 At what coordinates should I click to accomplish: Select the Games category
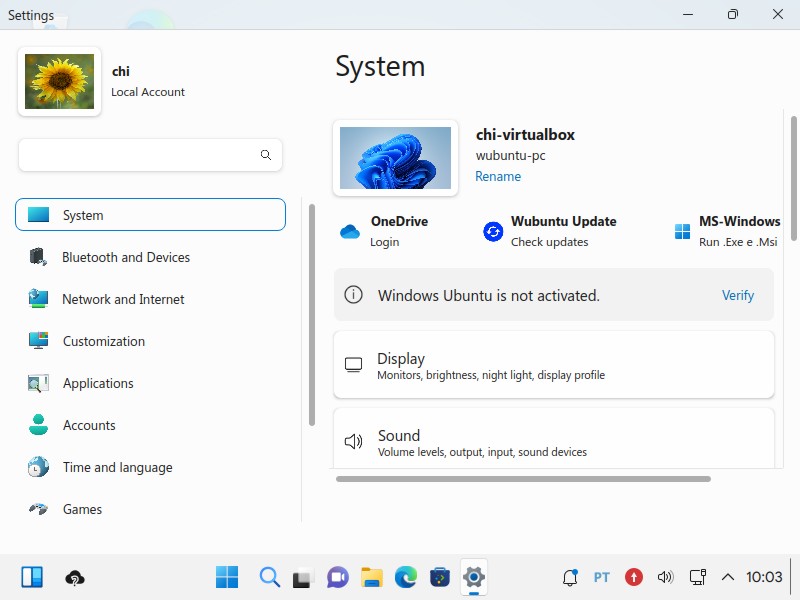[x=82, y=509]
